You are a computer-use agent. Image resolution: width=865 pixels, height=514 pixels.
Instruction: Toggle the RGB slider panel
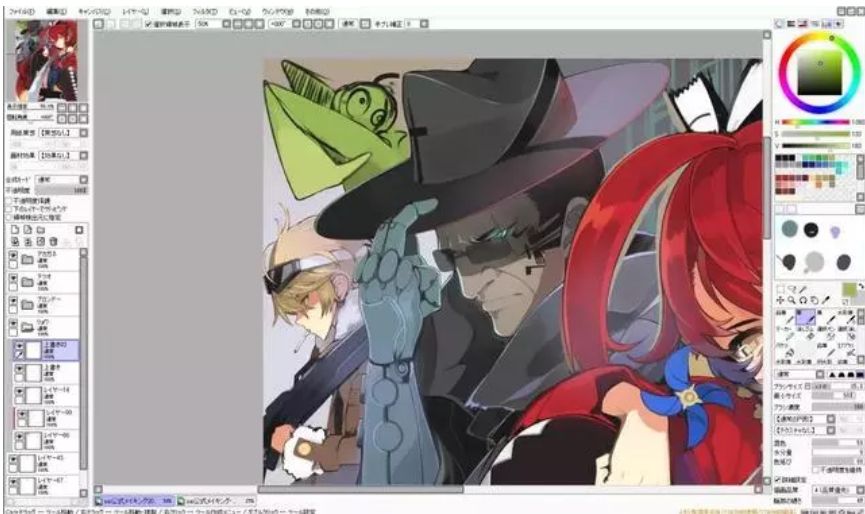pos(791,24)
